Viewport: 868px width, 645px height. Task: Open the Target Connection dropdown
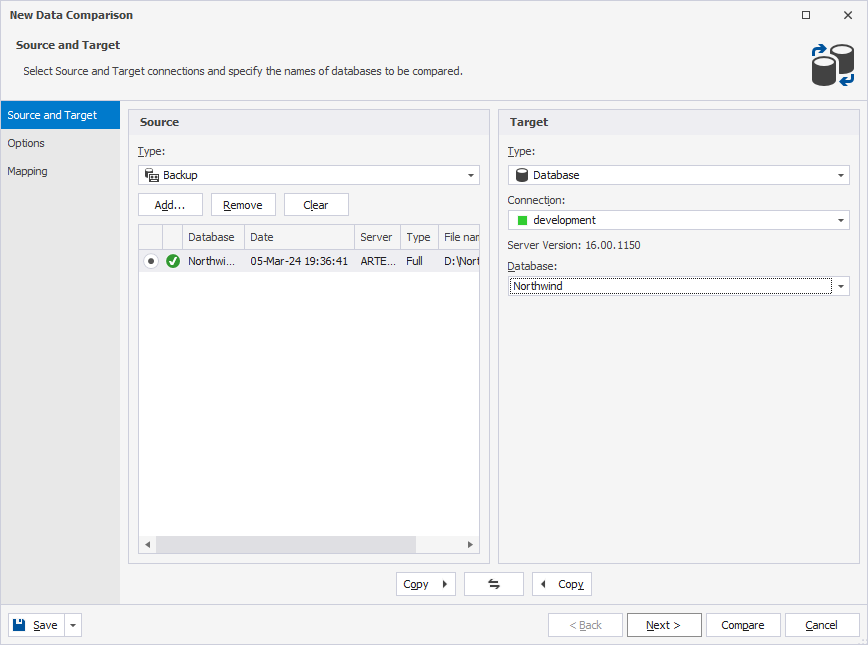841,219
